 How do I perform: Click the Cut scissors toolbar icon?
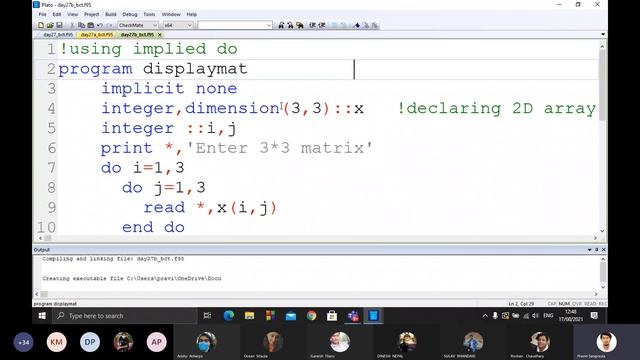pos(72,25)
